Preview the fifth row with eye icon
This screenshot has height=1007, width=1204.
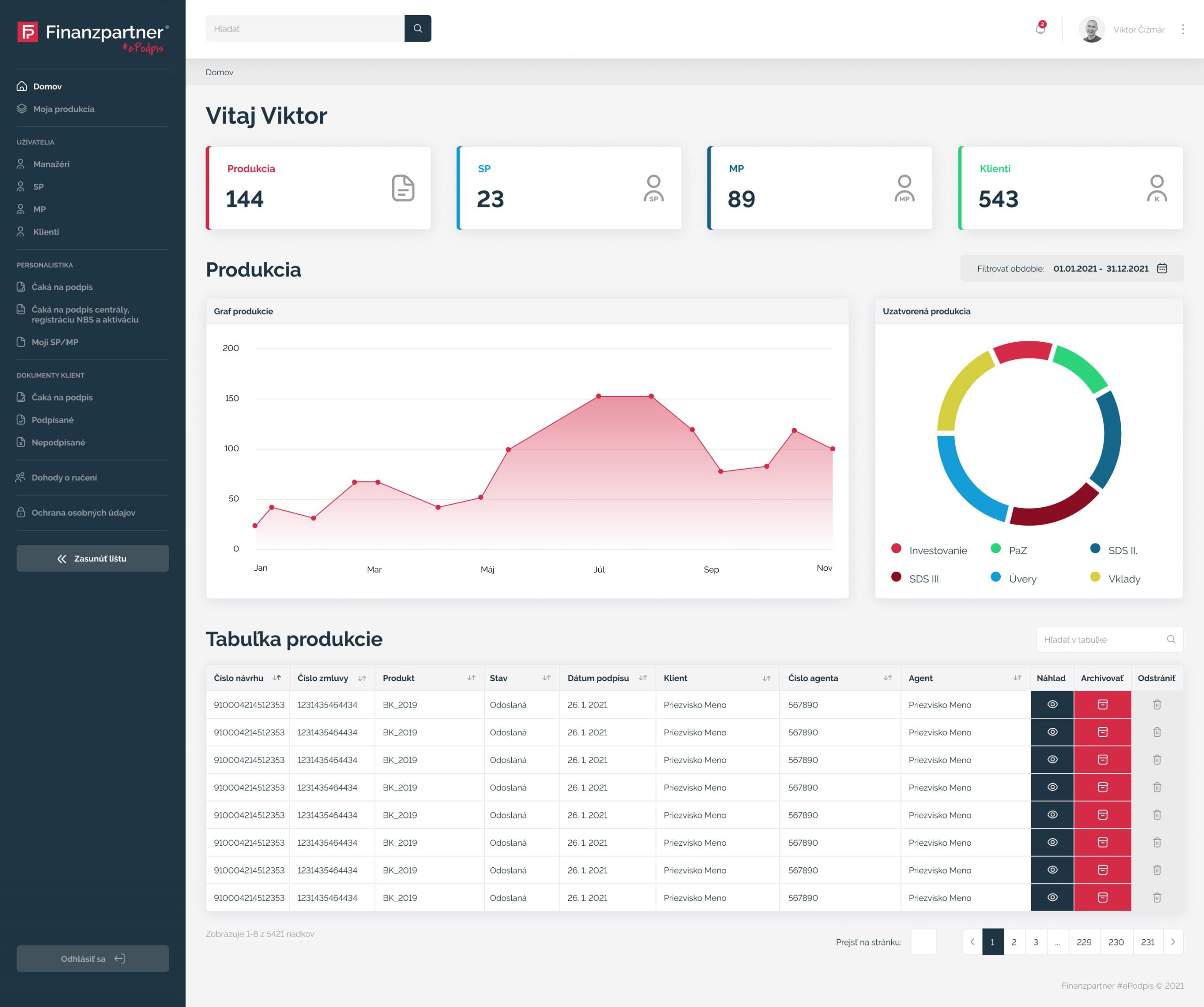[1053, 814]
